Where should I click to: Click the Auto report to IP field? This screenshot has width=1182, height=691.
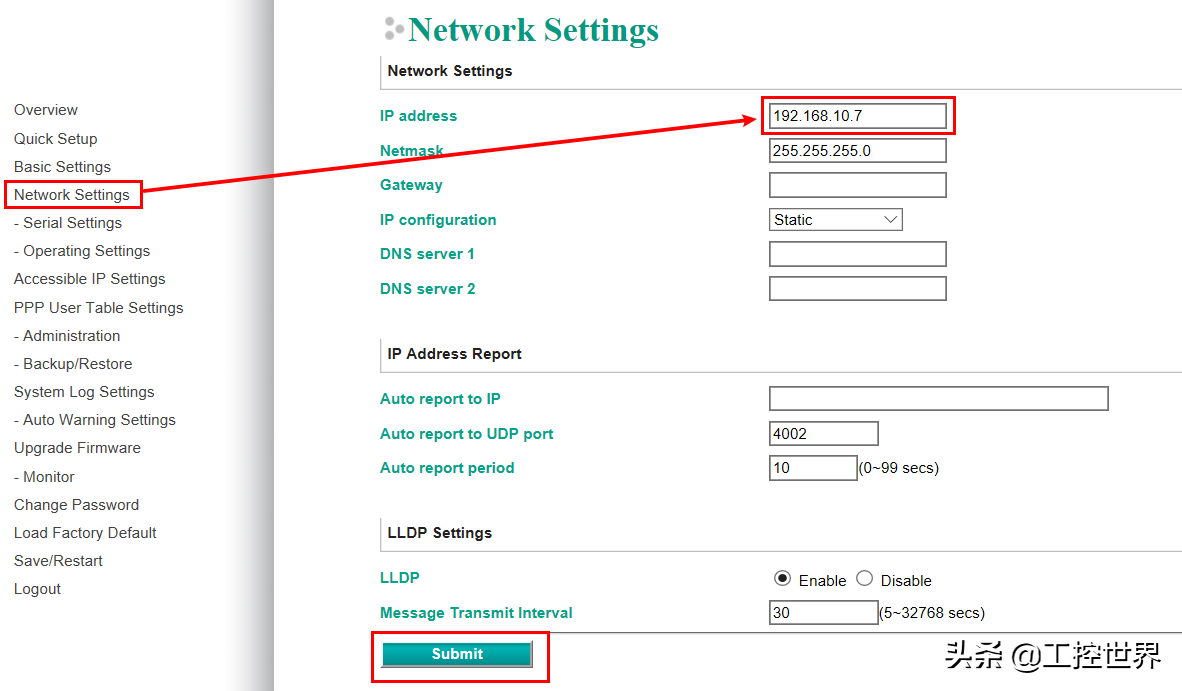[938, 399]
